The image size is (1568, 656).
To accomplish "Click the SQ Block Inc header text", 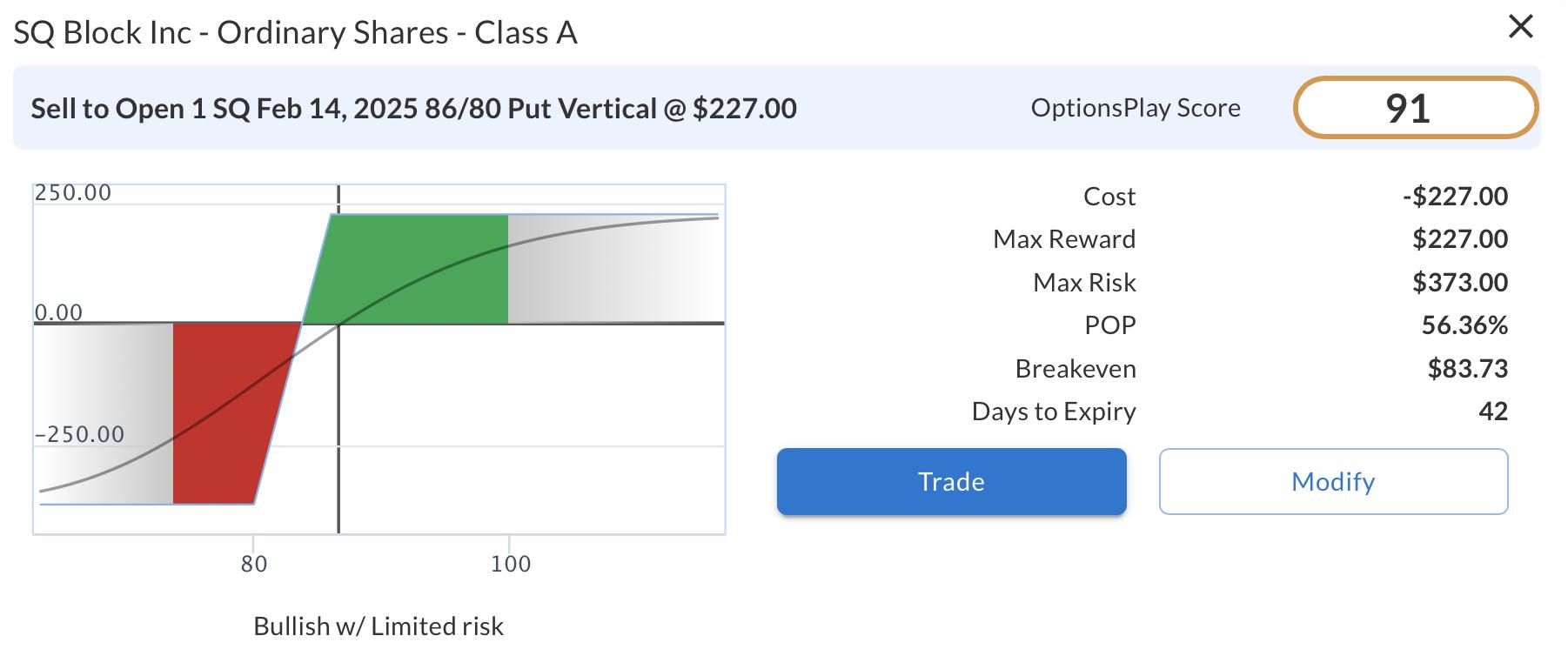I will tap(295, 33).
